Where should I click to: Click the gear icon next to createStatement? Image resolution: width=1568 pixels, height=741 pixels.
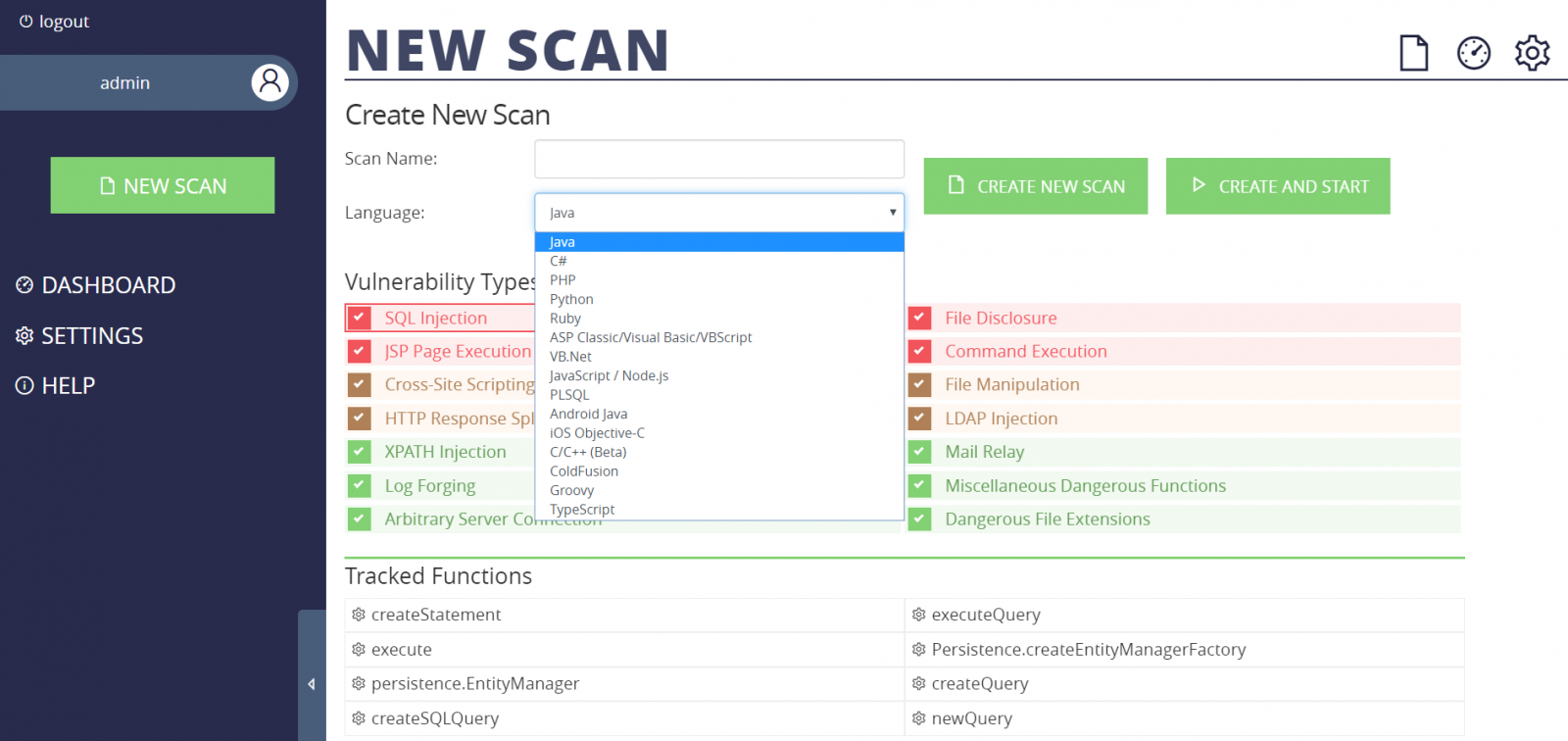point(358,615)
